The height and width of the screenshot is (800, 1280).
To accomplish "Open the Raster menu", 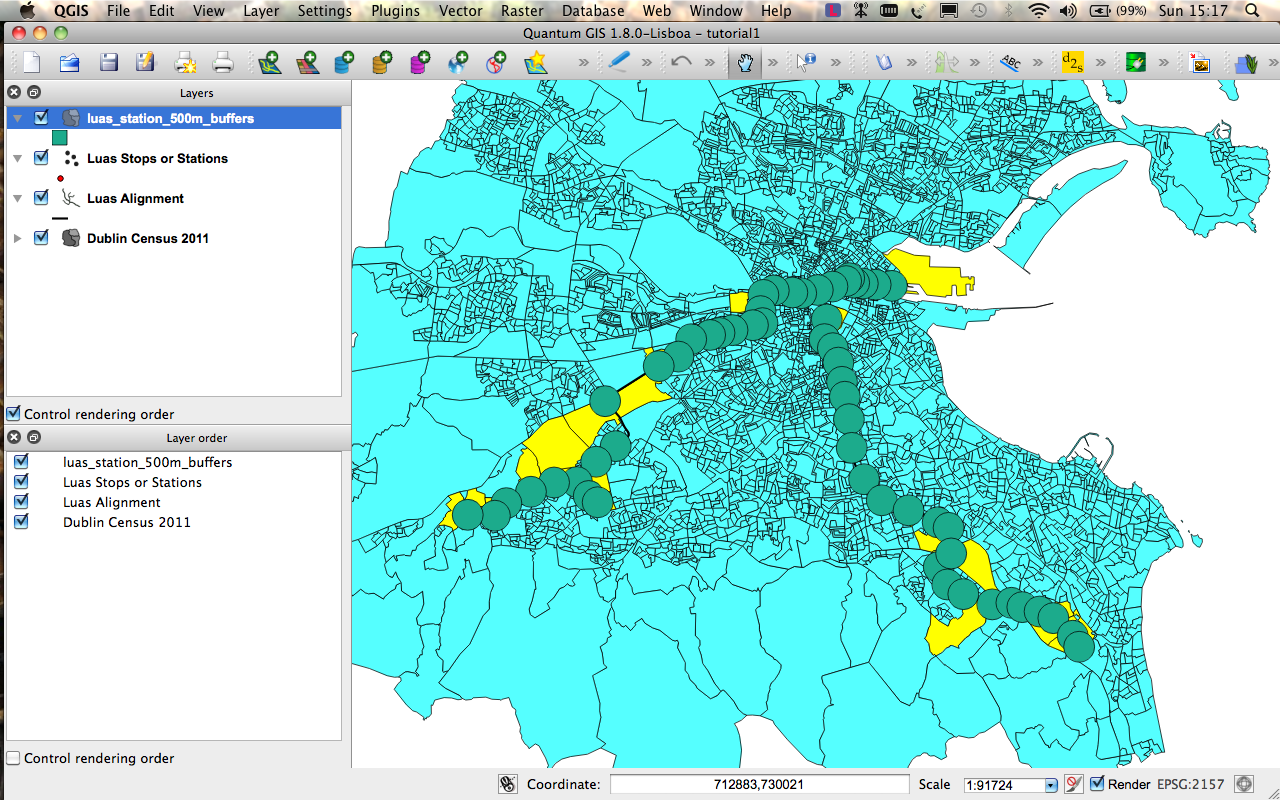I will (x=523, y=11).
